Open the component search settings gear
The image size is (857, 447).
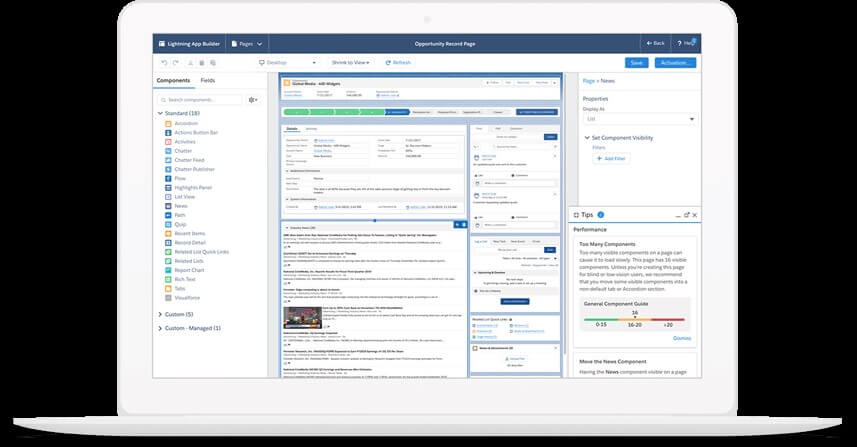(x=252, y=100)
